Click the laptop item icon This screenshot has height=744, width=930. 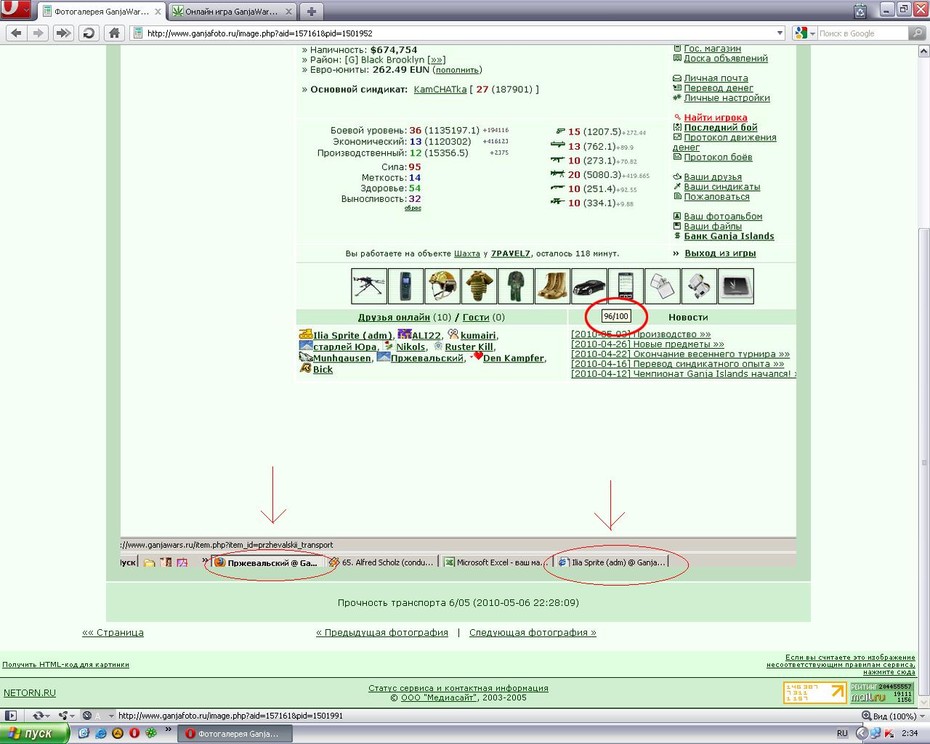736,286
